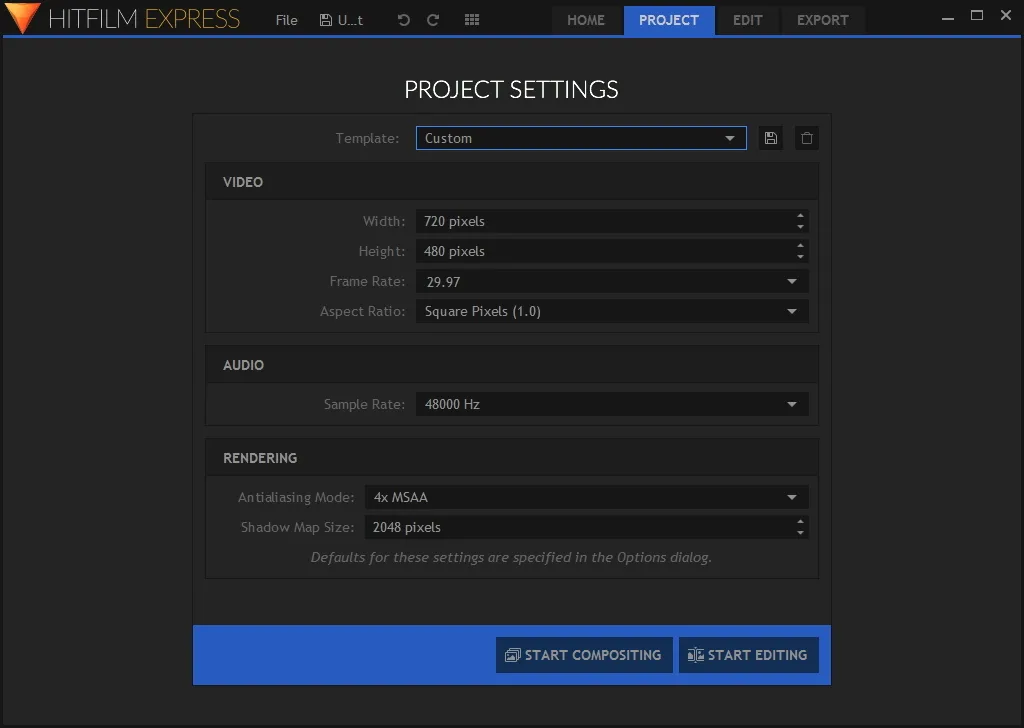Image resolution: width=1024 pixels, height=728 pixels.
Task: Click the START EDITING button
Action: pyautogui.click(x=748, y=655)
